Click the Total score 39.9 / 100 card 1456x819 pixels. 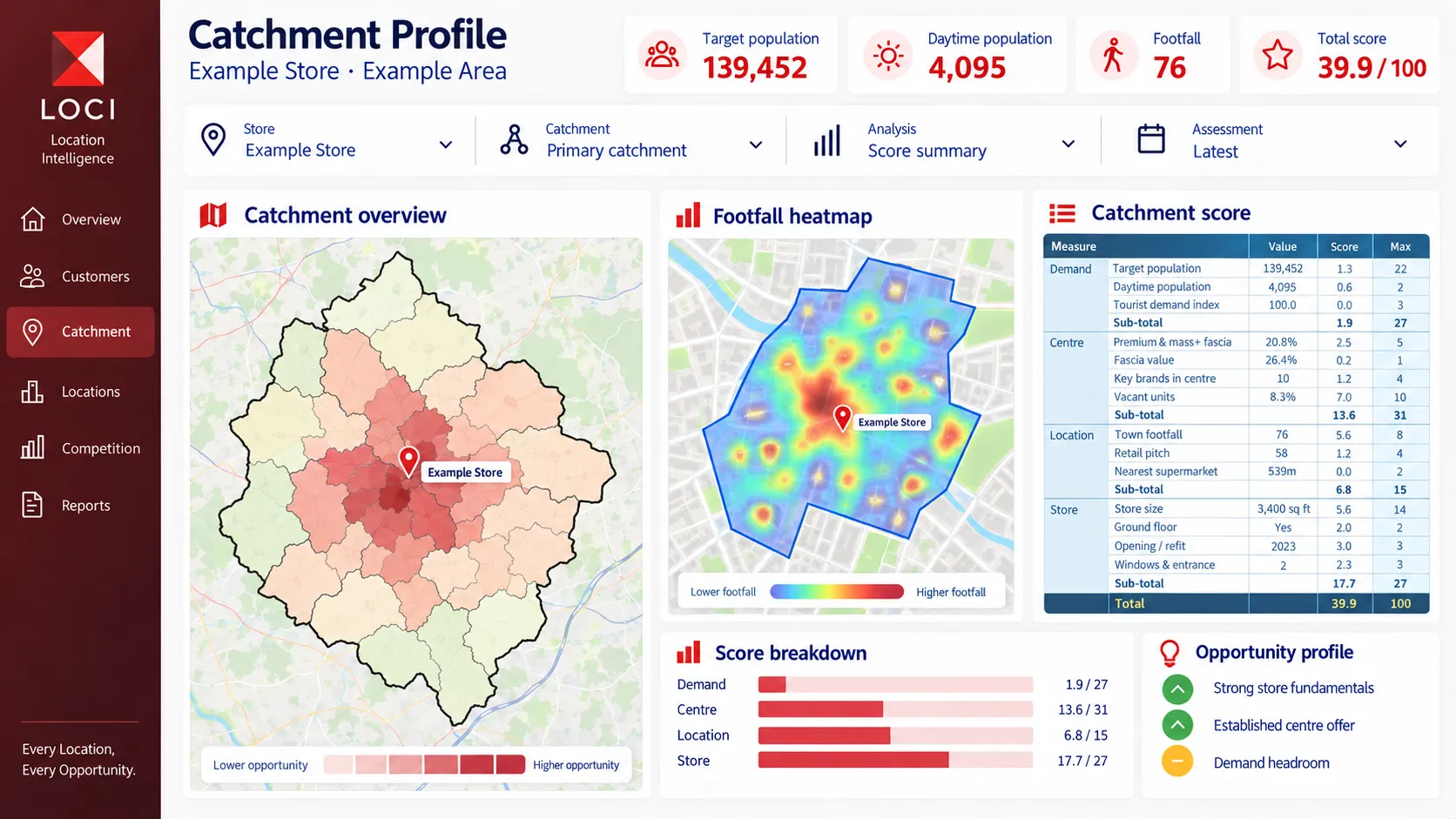[1338, 55]
